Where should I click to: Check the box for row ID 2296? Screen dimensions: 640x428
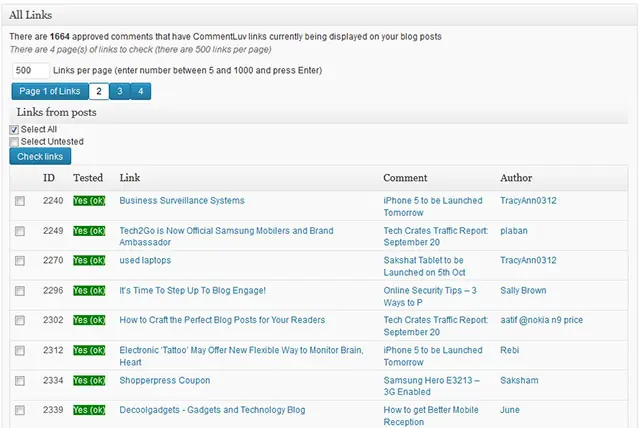[20, 291]
